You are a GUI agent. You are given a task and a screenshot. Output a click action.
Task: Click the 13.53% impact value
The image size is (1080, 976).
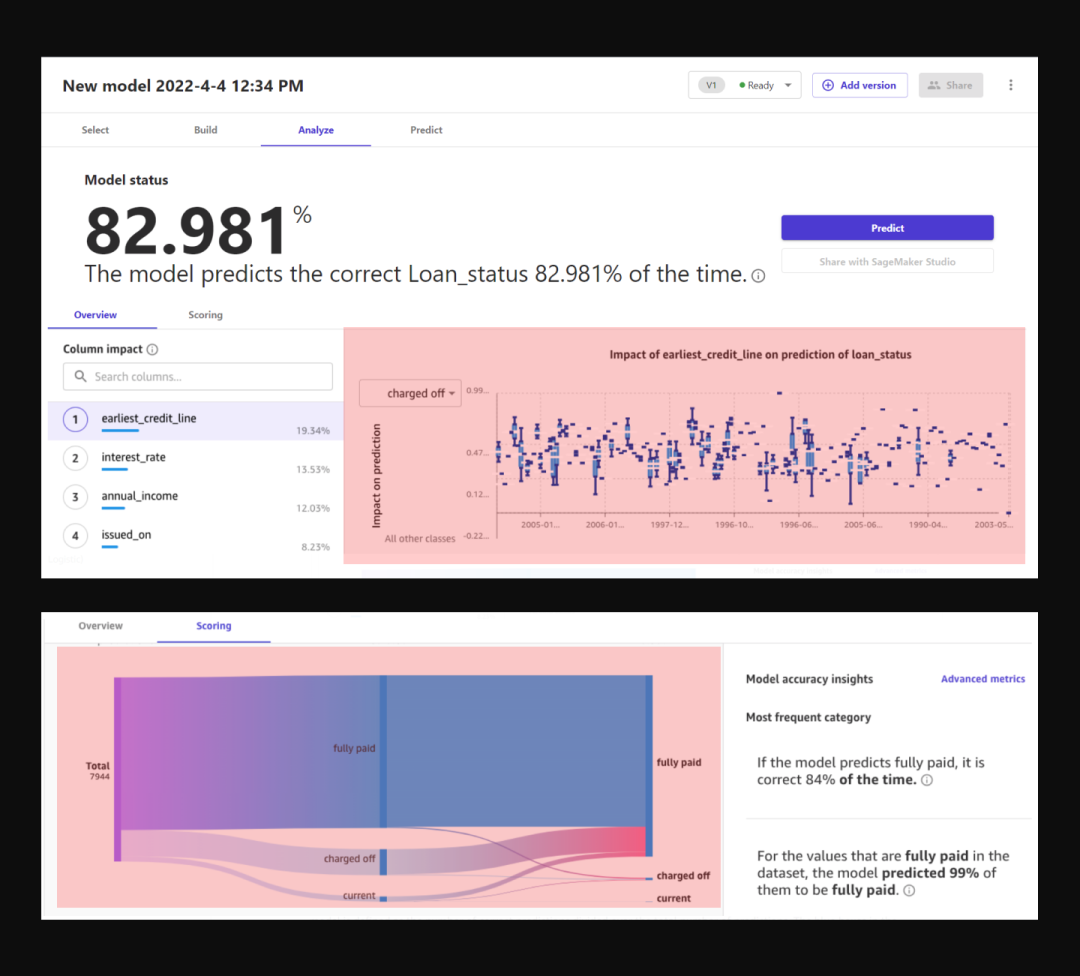point(313,469)
